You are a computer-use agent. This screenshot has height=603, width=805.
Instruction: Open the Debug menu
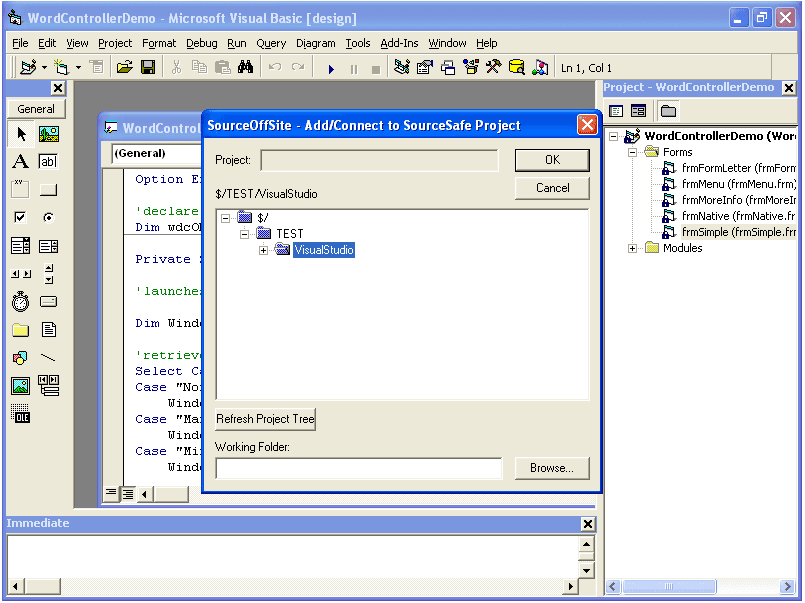[202, 43]
